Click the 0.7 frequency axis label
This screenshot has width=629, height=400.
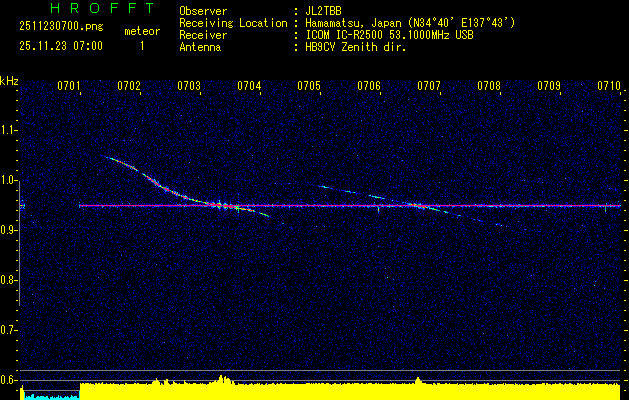pos(9,329)
